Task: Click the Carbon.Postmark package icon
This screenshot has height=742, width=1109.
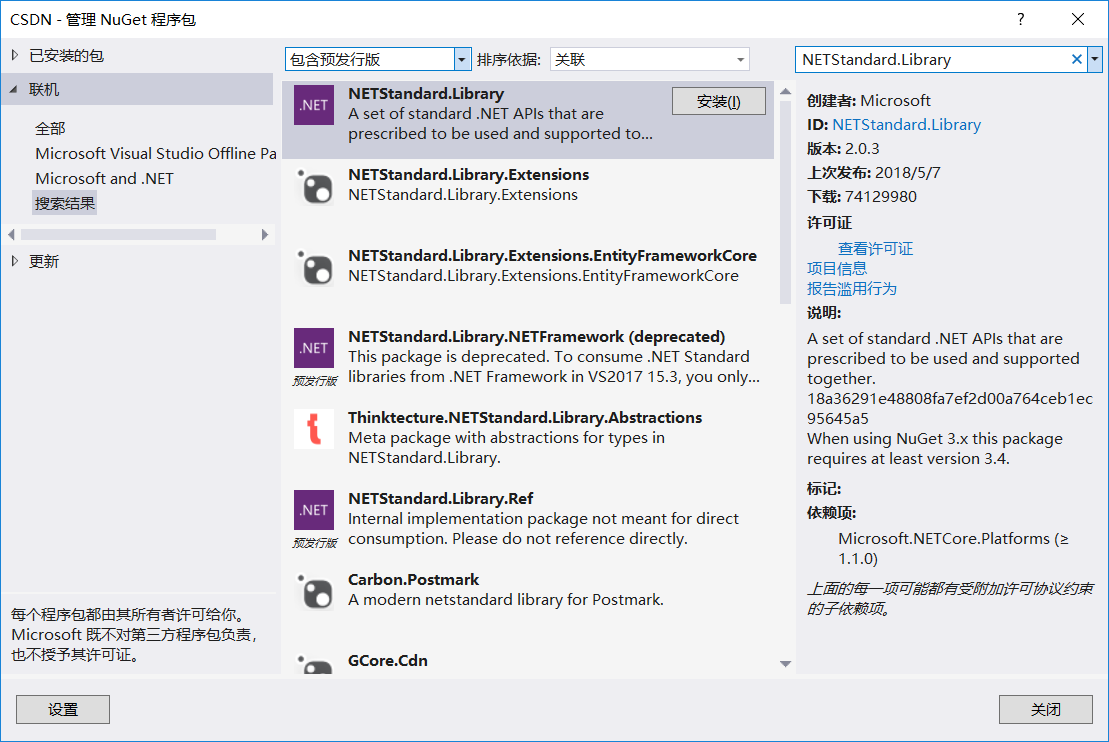Action: tap(313, 591)
